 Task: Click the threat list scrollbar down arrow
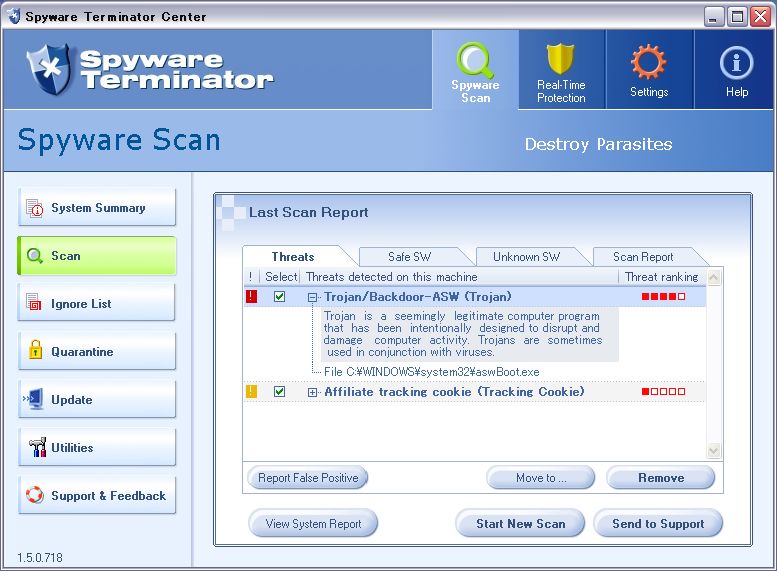pos(714,451)
